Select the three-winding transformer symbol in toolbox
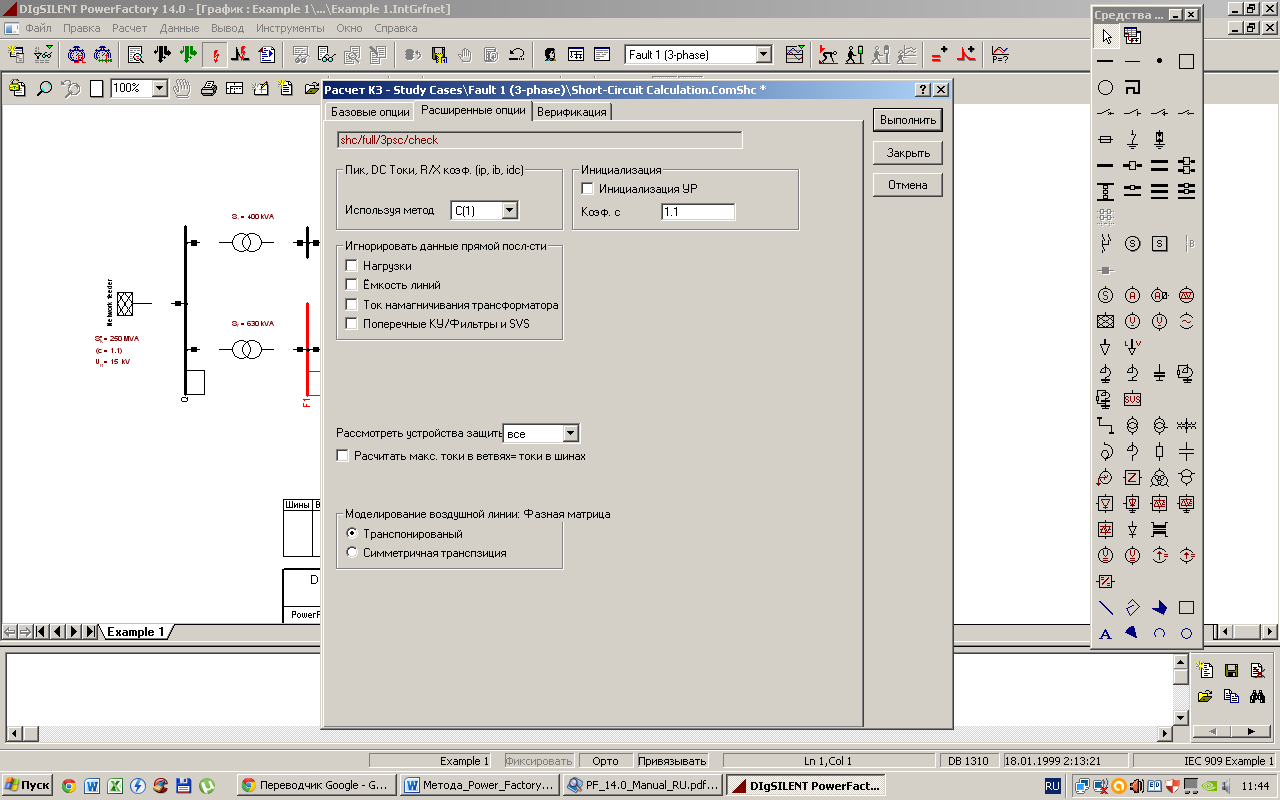This screenshot has width=1280, height=800. (x=1160, y=477)
